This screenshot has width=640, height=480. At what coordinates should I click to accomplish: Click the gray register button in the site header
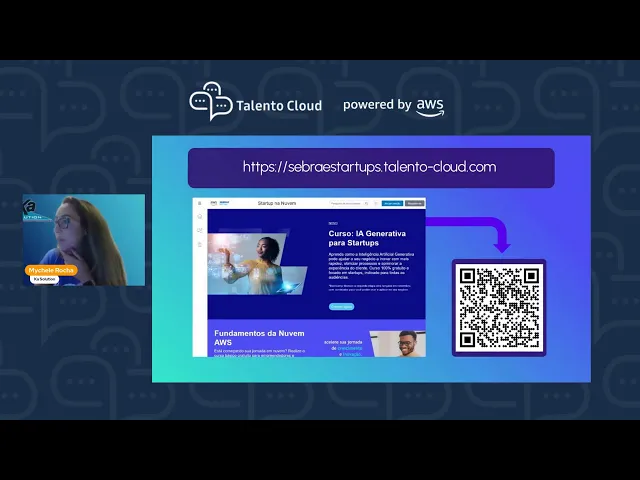[x=414, y=203]
